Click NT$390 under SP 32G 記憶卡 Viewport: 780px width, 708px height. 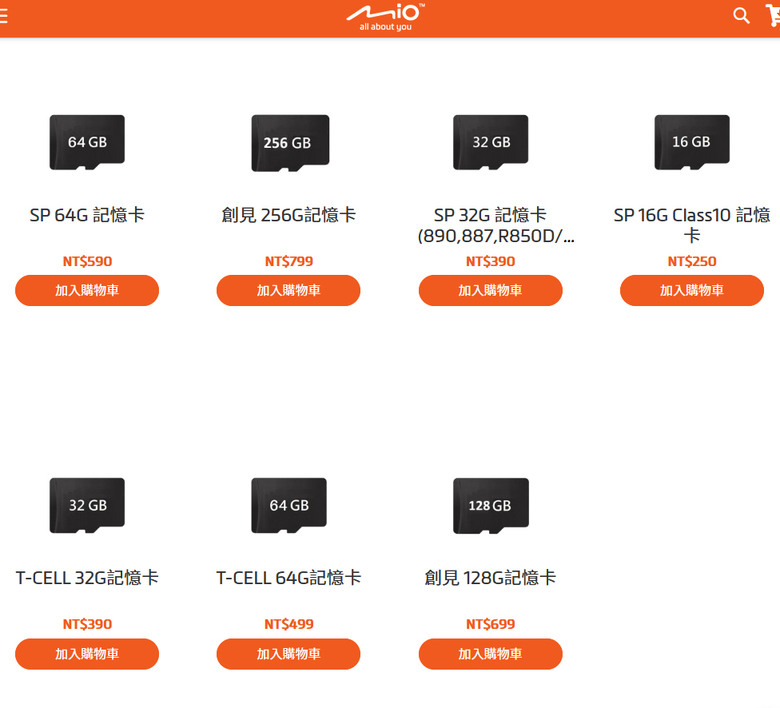tap(490, 261)
